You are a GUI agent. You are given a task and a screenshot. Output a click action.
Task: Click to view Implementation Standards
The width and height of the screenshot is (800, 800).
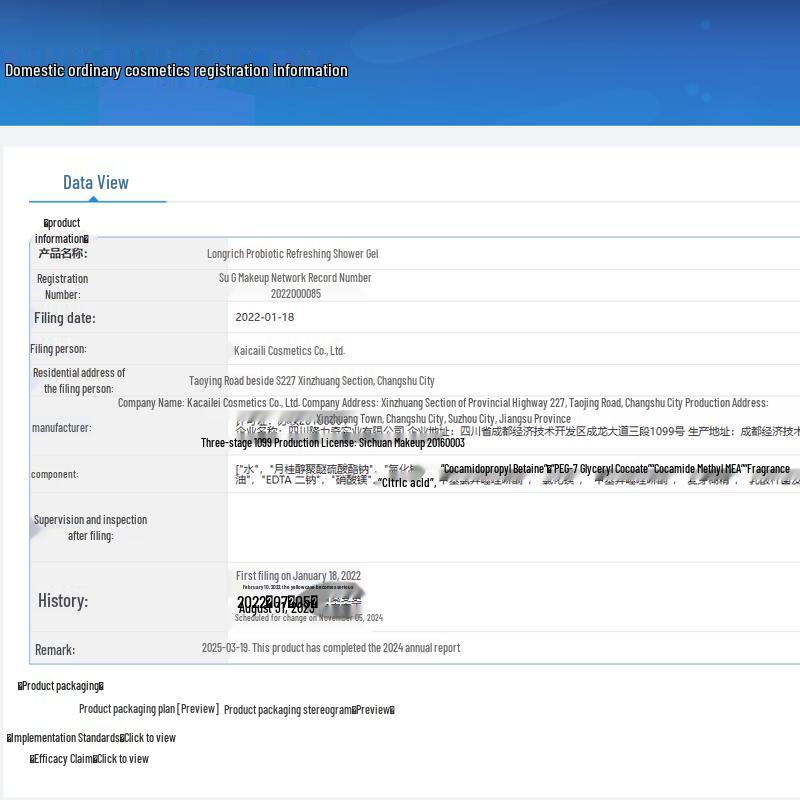[149, 738]
